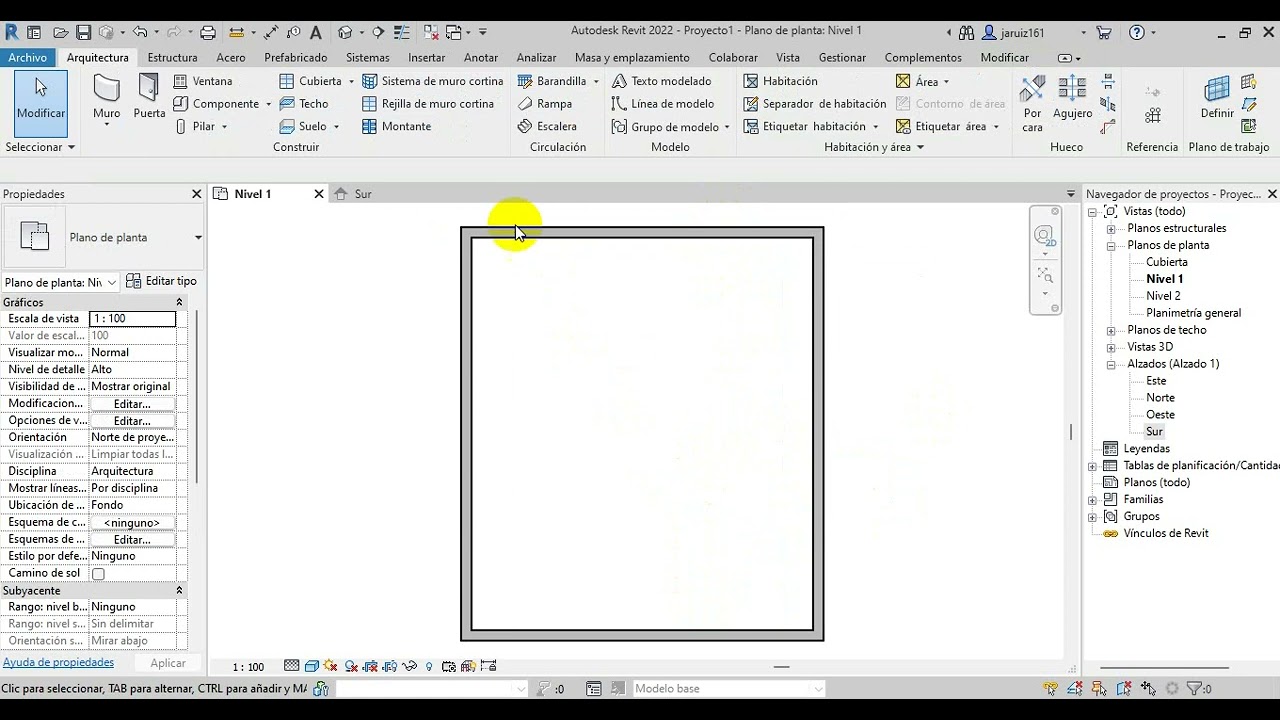Open the Autodesk App Store cart
The width and height of the screenshot is (1280, 720).
coord(1104,33)
